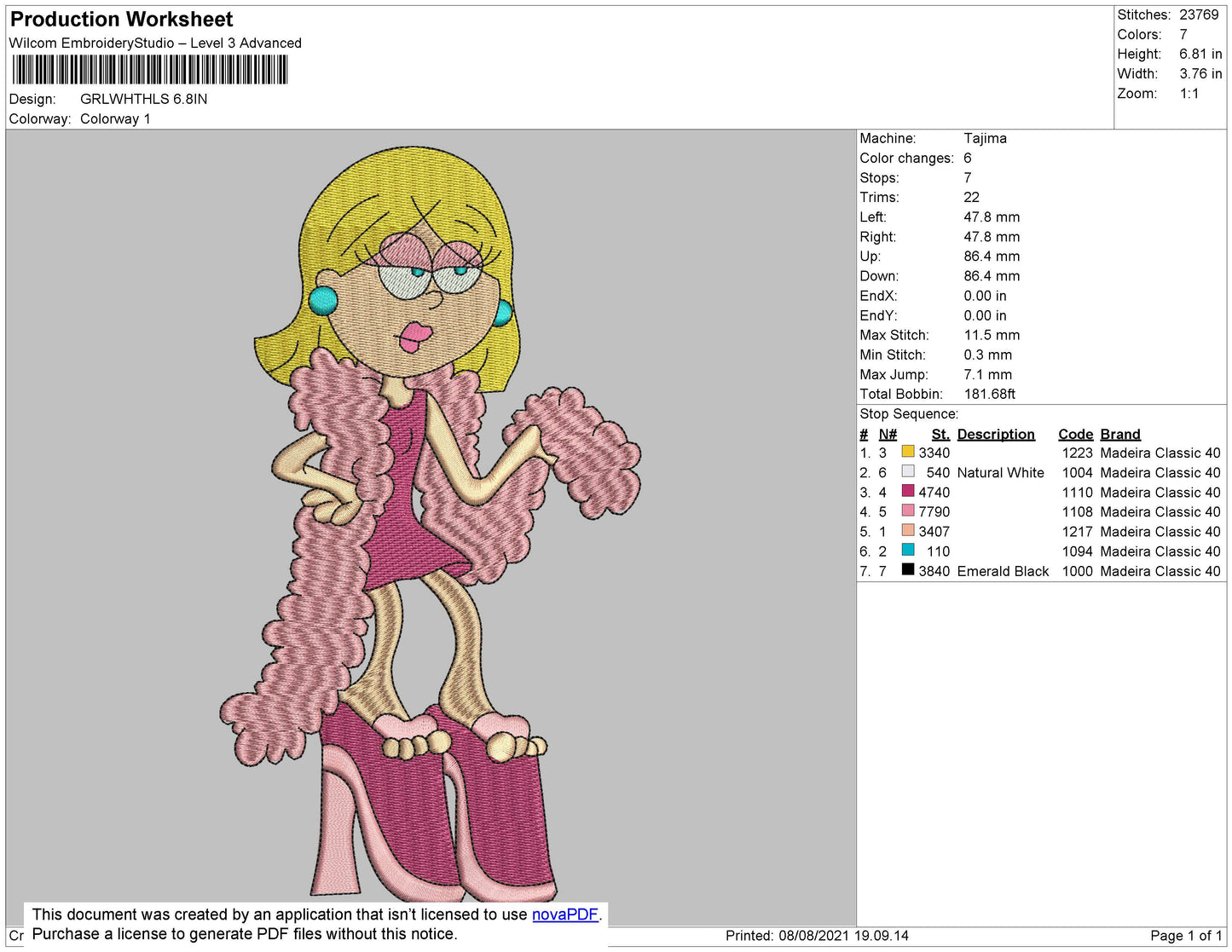The image size is (1232, 952).
Task: Click the machine value 'Tajima'
Action: 985,138
